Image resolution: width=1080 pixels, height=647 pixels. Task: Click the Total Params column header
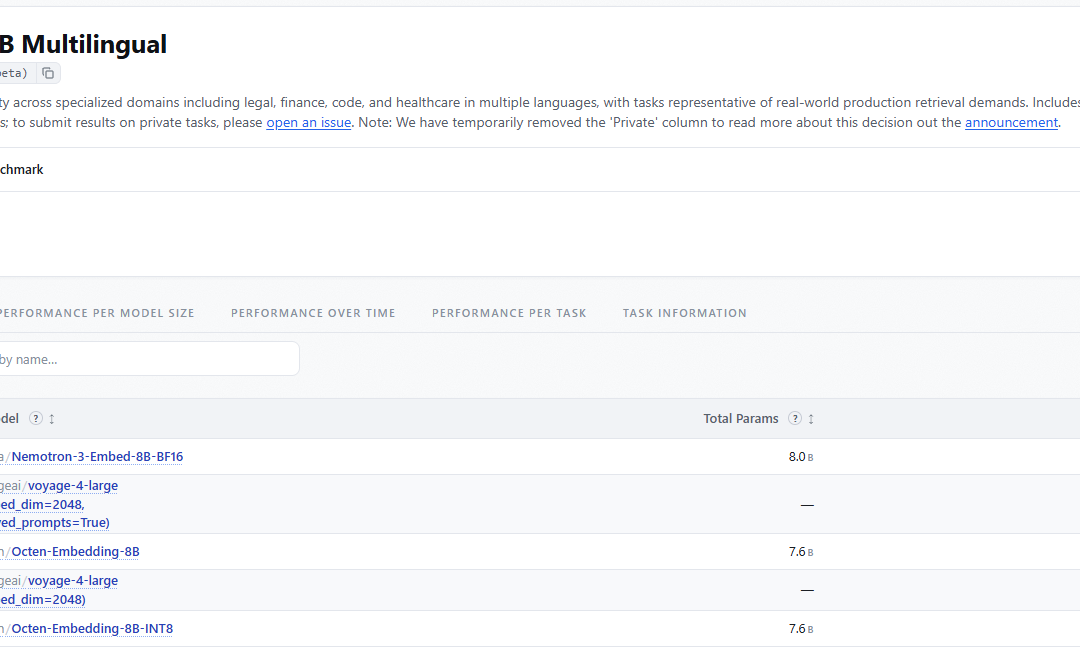pyautogui.click(x=740, y=418)
